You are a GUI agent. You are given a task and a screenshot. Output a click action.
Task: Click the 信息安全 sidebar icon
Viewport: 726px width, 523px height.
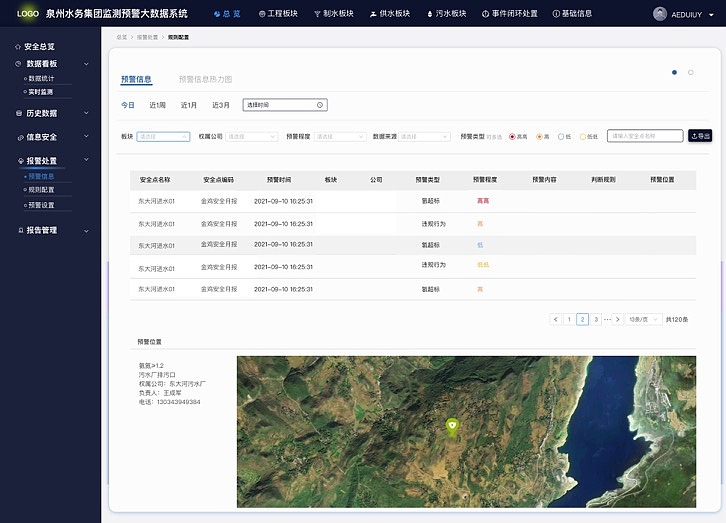point(20,137)
